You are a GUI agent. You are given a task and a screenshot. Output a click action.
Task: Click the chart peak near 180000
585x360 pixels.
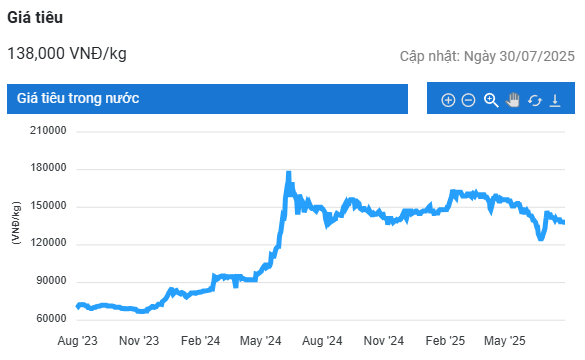288,173
